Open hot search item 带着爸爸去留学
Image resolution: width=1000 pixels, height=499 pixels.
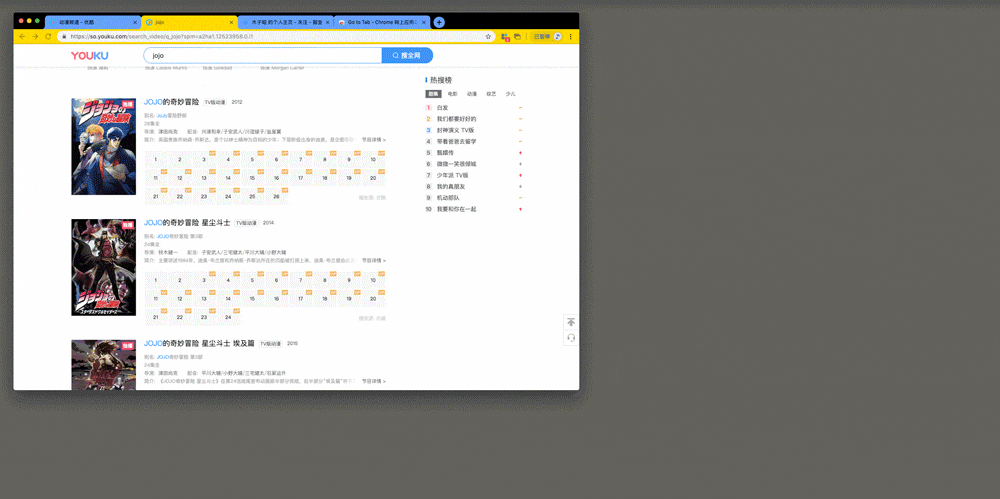(457, 141)
